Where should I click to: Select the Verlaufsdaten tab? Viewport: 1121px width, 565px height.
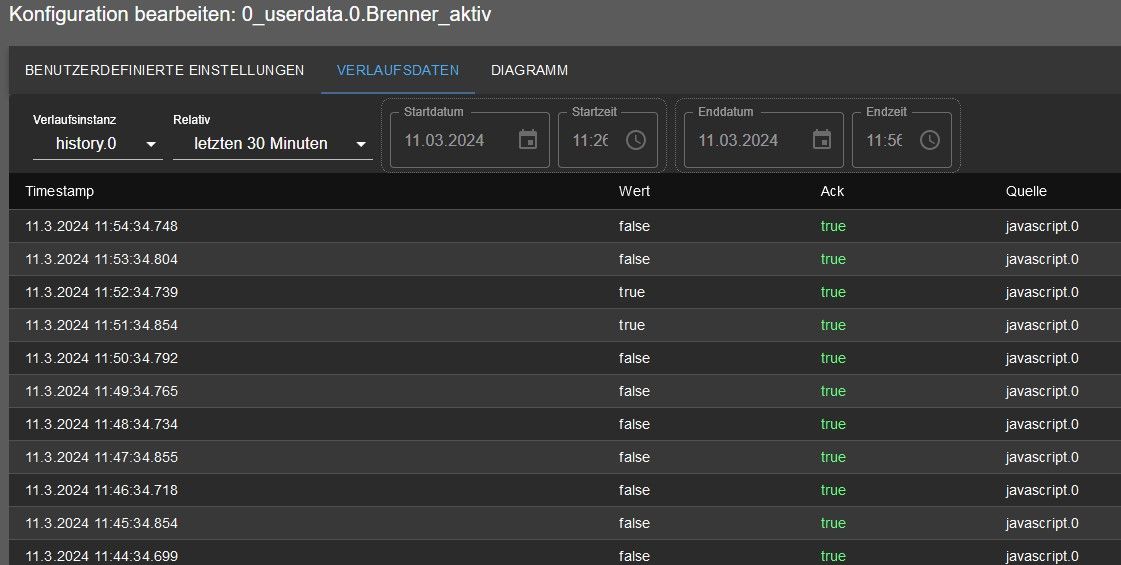pos(397,70)
